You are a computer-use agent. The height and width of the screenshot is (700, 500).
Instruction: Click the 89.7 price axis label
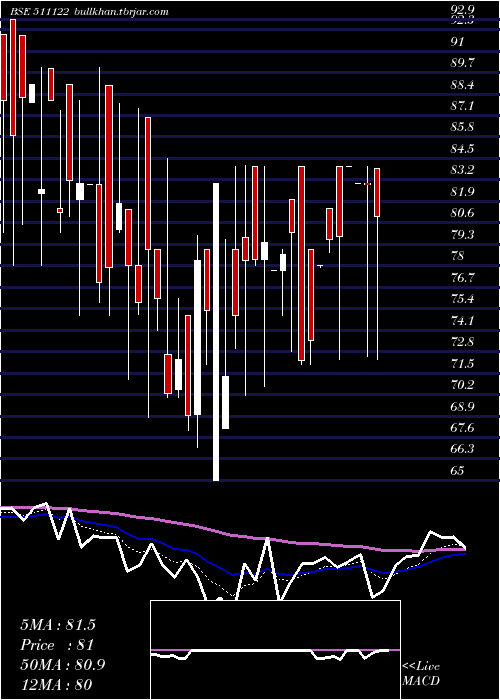coord(462,63)
